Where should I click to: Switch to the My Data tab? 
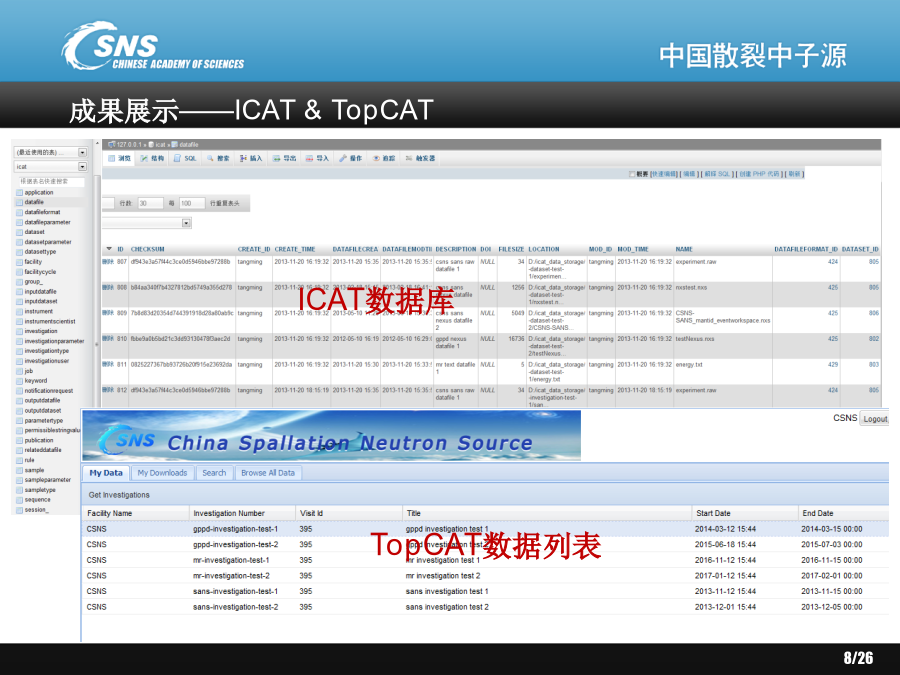click(106, 473)
